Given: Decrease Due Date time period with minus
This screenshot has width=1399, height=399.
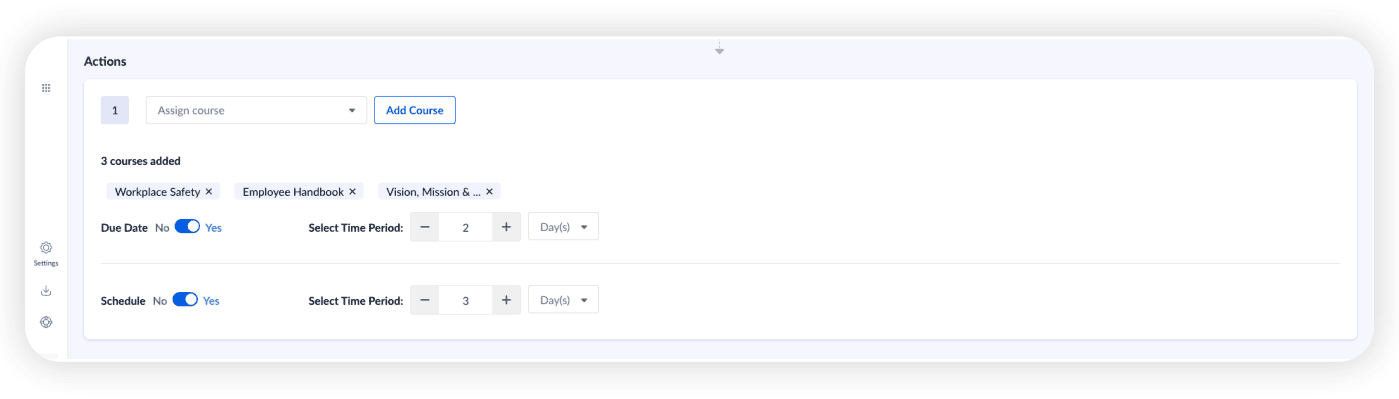Looking at the screenshot, I should (425, 227).
